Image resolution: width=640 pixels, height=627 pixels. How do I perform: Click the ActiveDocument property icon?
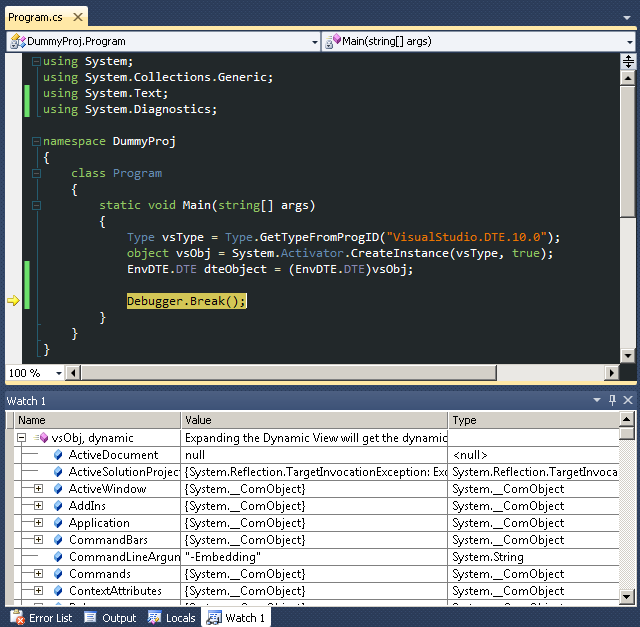(58, 455)
